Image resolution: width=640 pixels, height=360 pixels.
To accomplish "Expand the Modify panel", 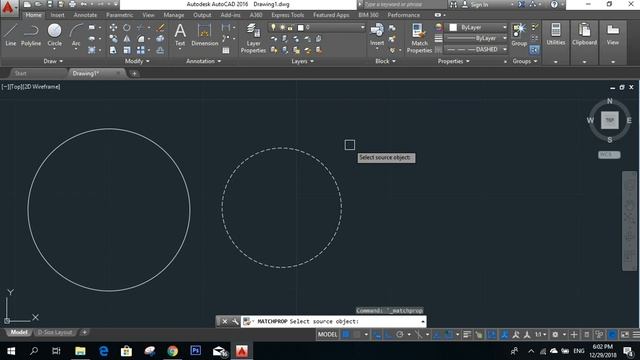I will [137, 61].
